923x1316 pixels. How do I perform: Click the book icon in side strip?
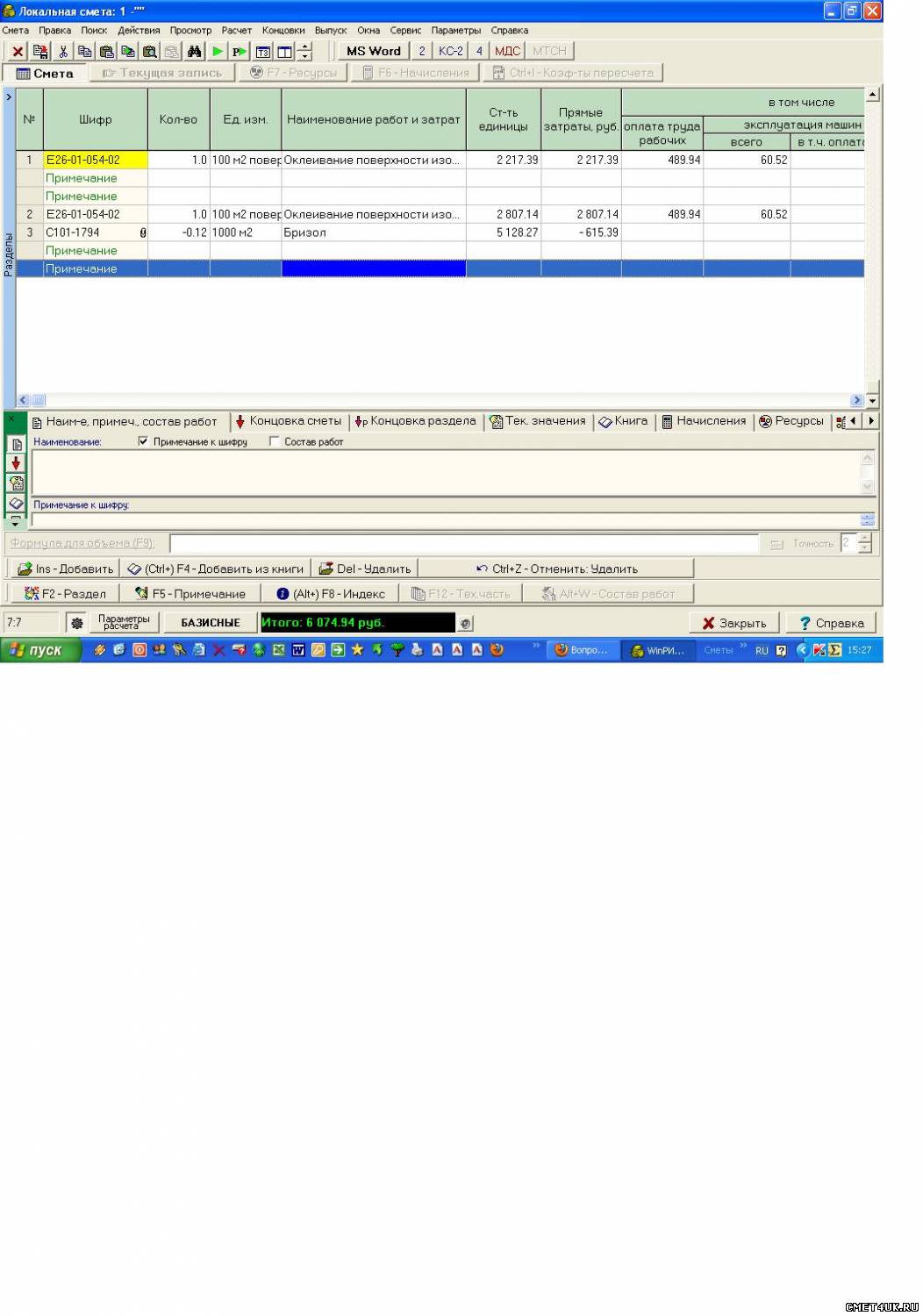16,503
